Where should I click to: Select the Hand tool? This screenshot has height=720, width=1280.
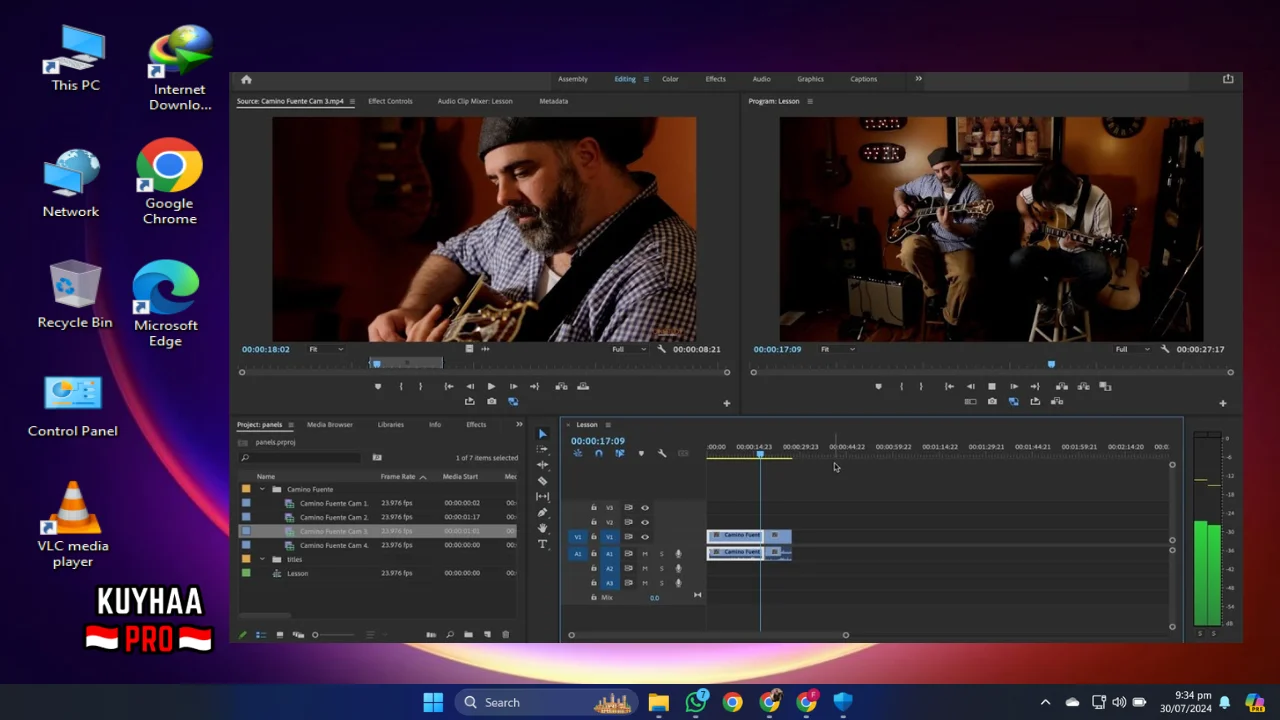543,528
